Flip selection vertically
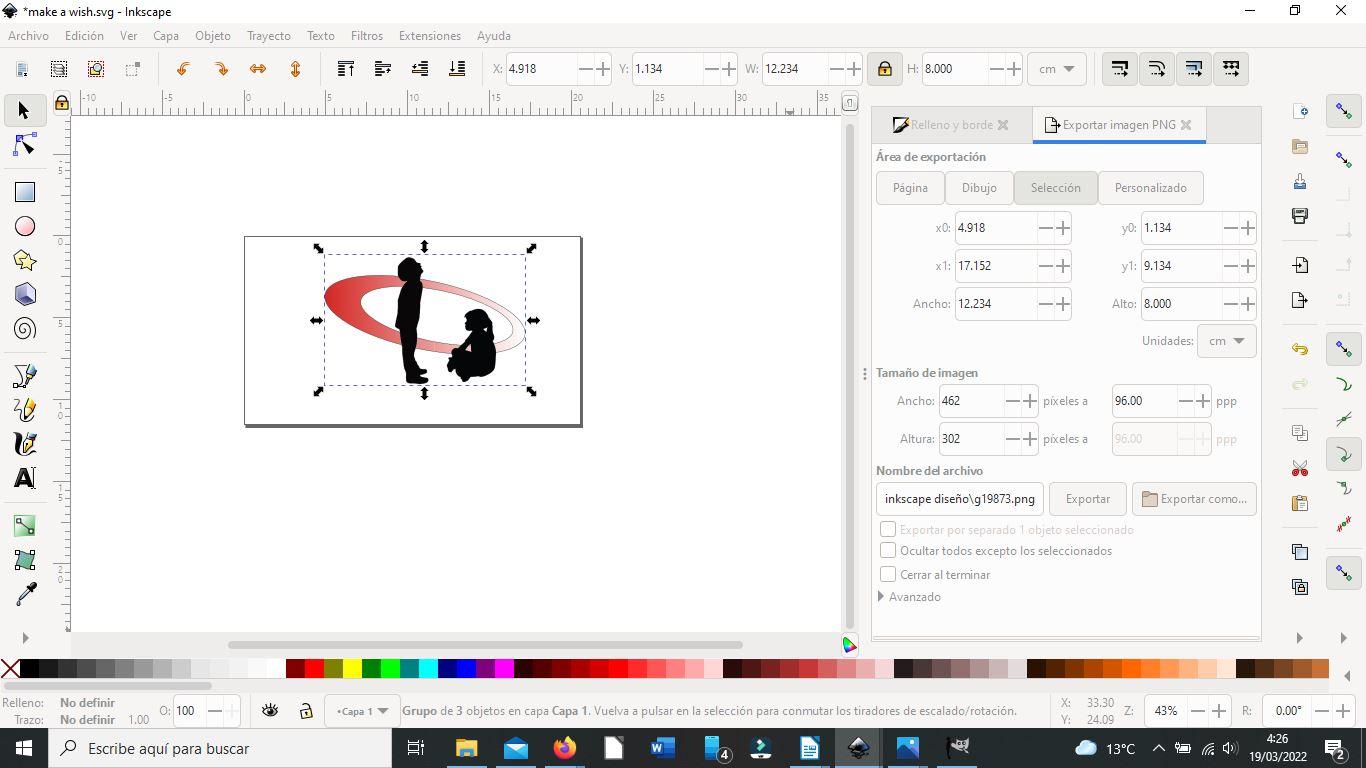This screenshot has height=768, width=1366. (x=295, y=69)
